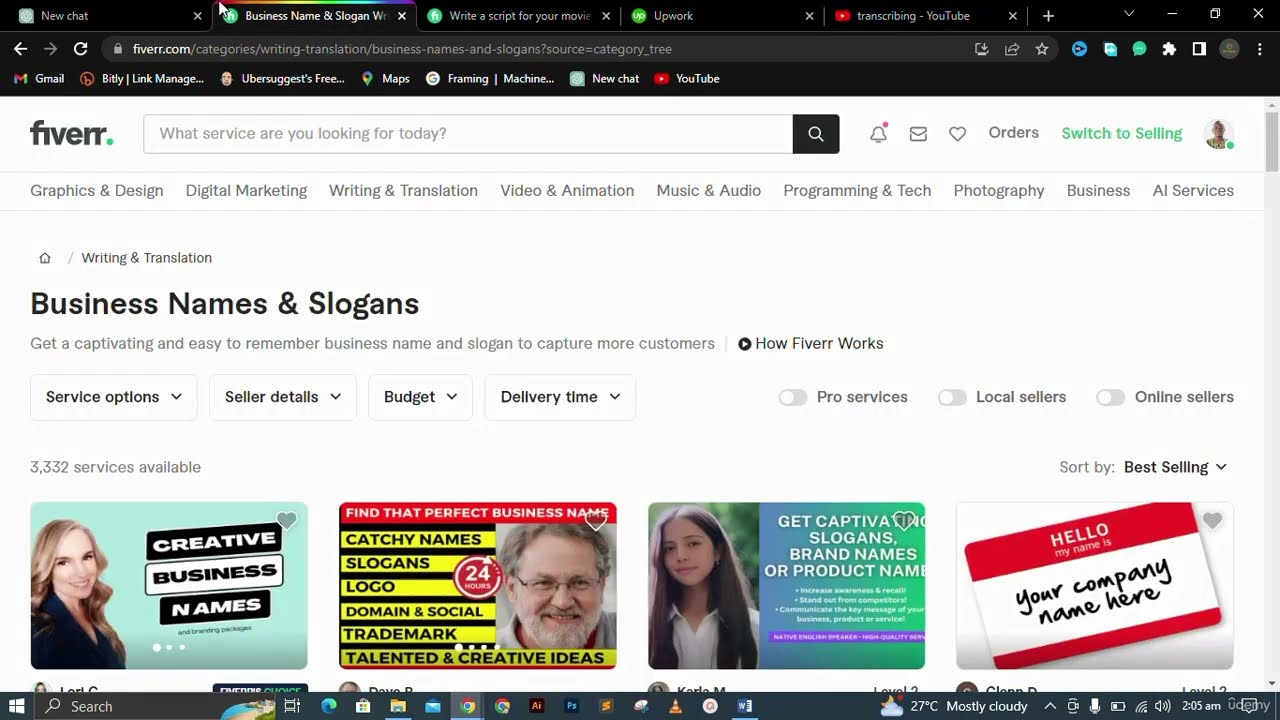The width and height of the screenshot is (1280, 720).
Task: Open Photoshop from the taskbar
Action: [x=571, y=706]
